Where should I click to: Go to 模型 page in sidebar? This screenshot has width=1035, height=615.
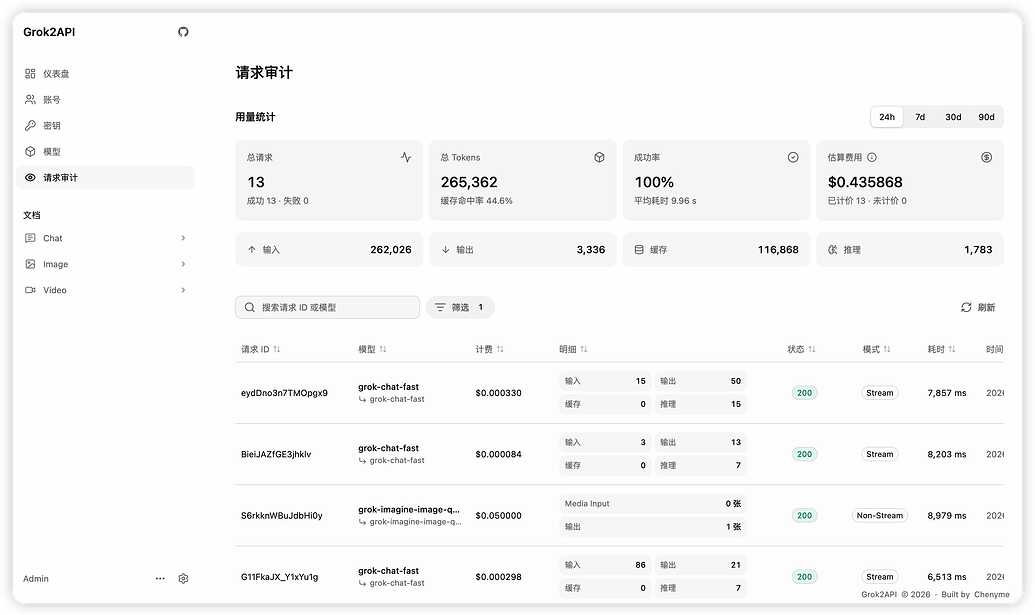(105, 151)
